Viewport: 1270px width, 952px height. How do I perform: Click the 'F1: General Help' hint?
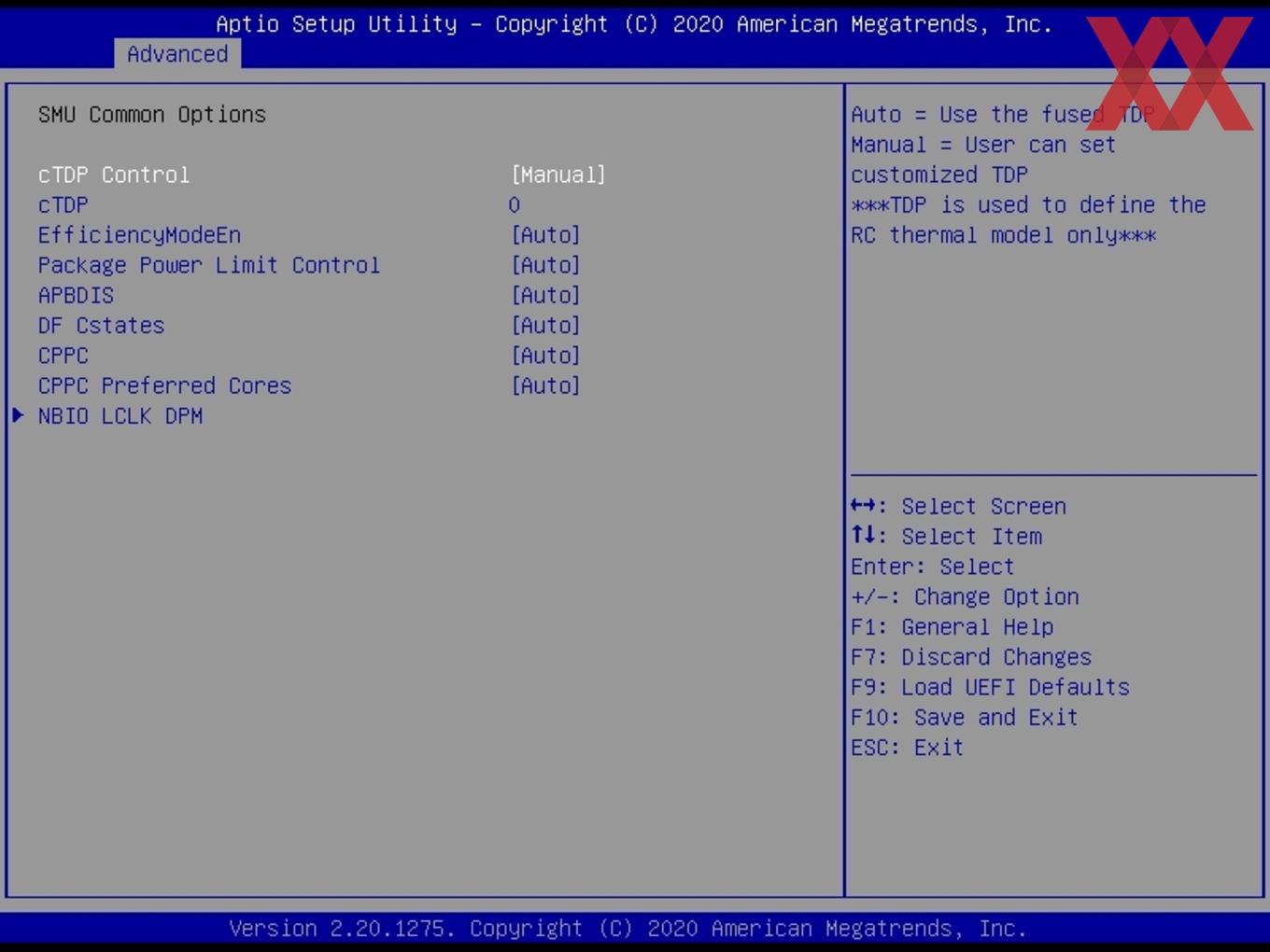pyautogui.click(x=952, y=626)
